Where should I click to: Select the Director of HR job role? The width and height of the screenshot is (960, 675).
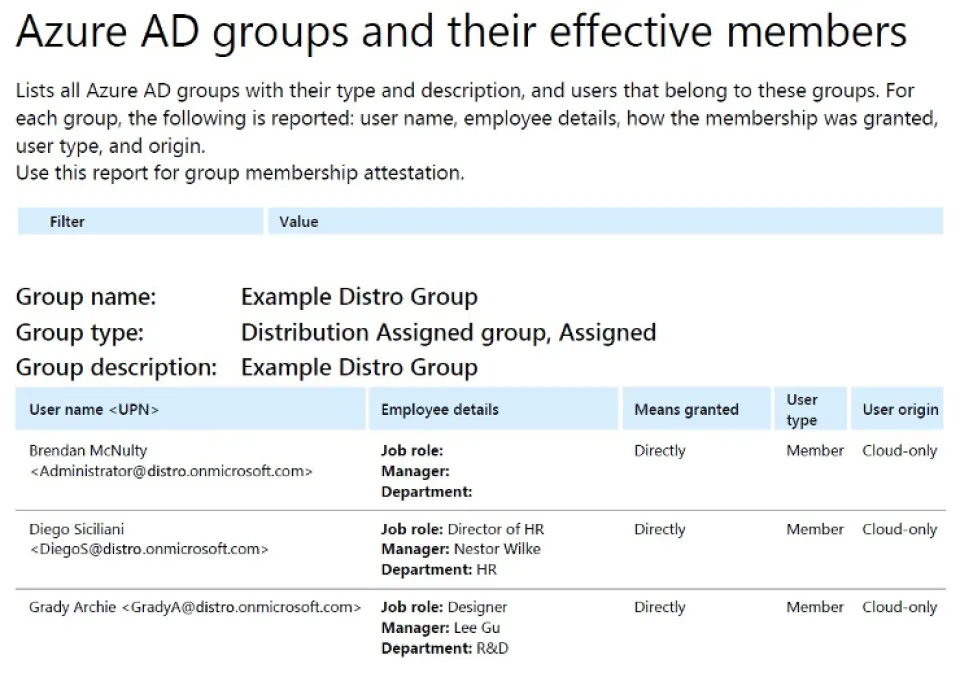click(495, 529)
